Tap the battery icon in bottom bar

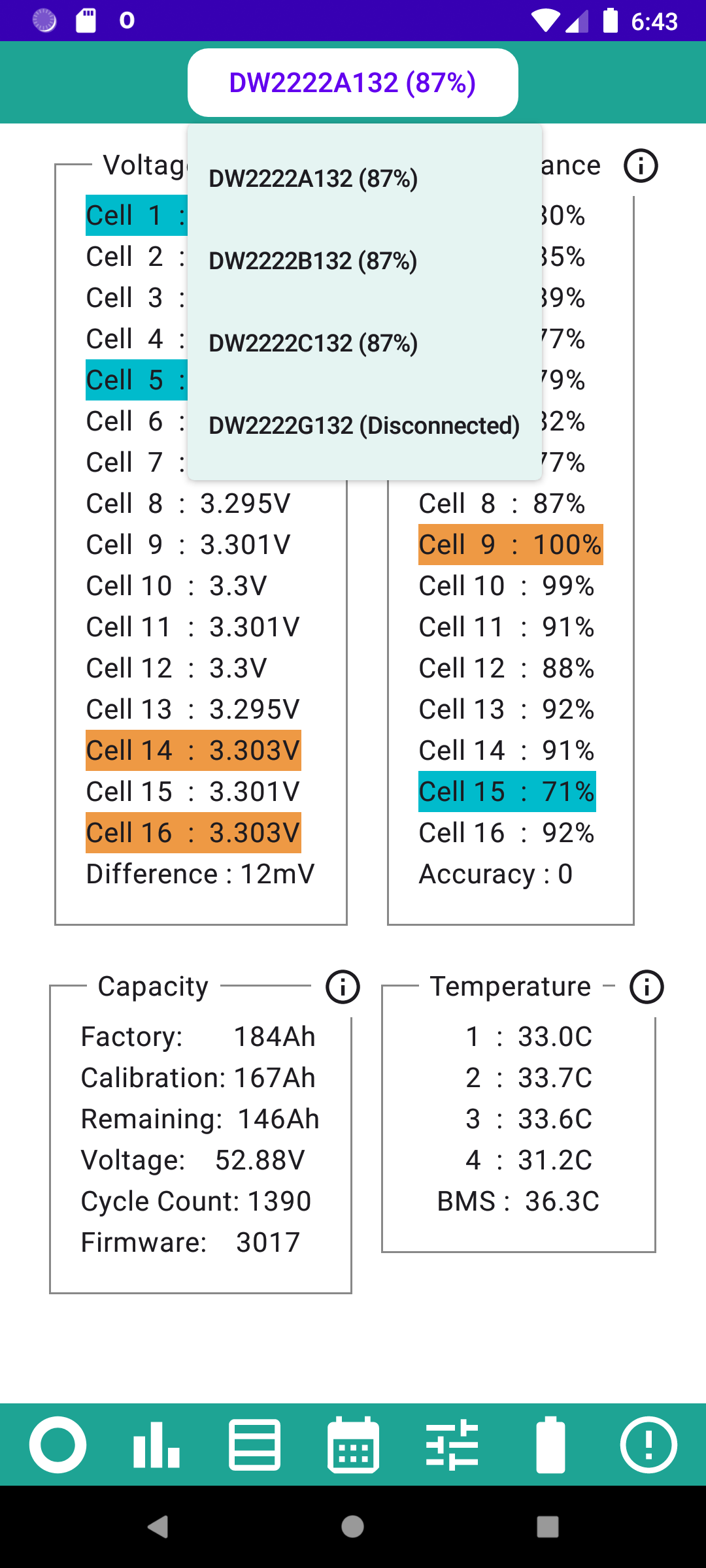pos(550,1445)
